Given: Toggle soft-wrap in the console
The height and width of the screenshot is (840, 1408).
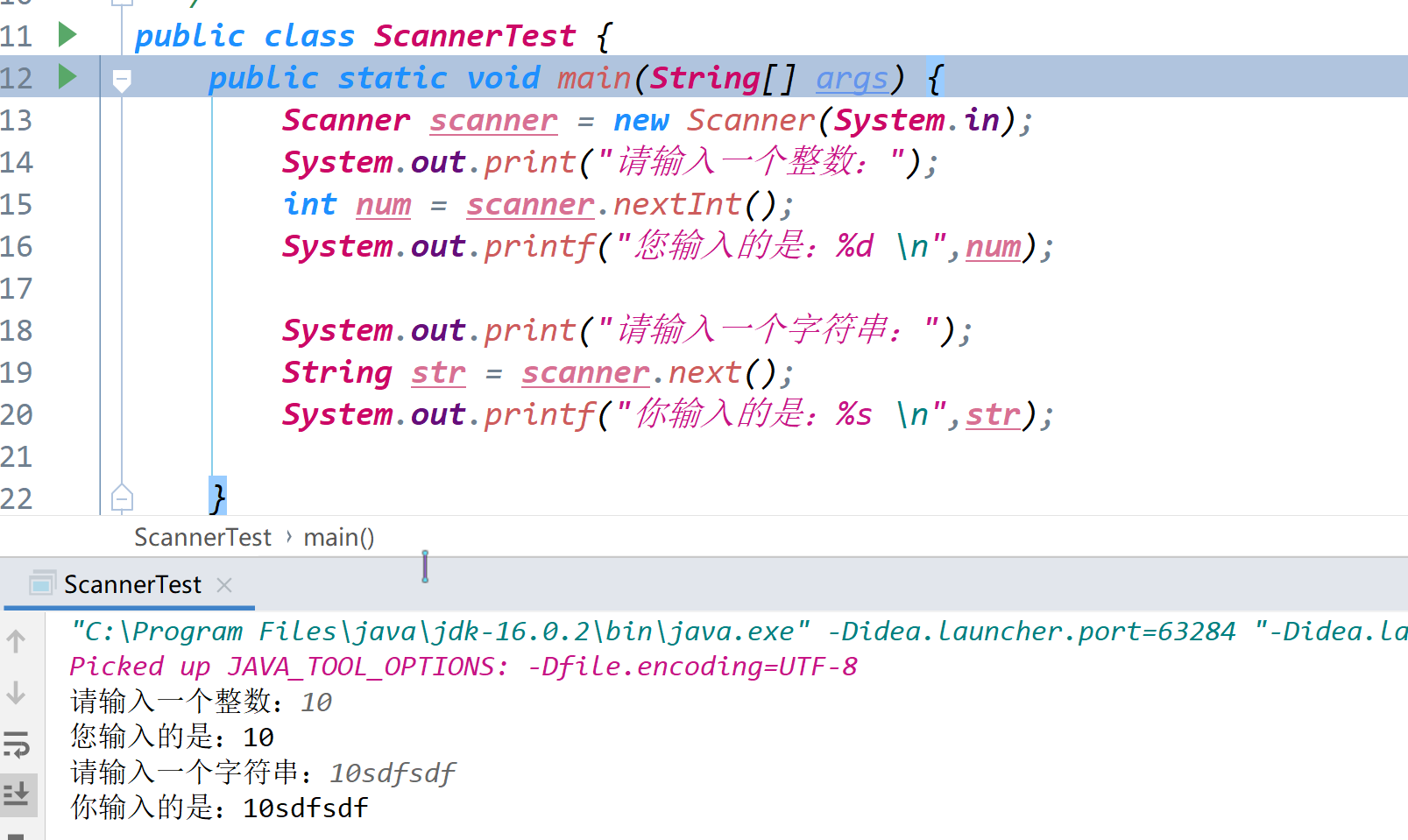Looking at the screenshot, I should coord(17,745).
